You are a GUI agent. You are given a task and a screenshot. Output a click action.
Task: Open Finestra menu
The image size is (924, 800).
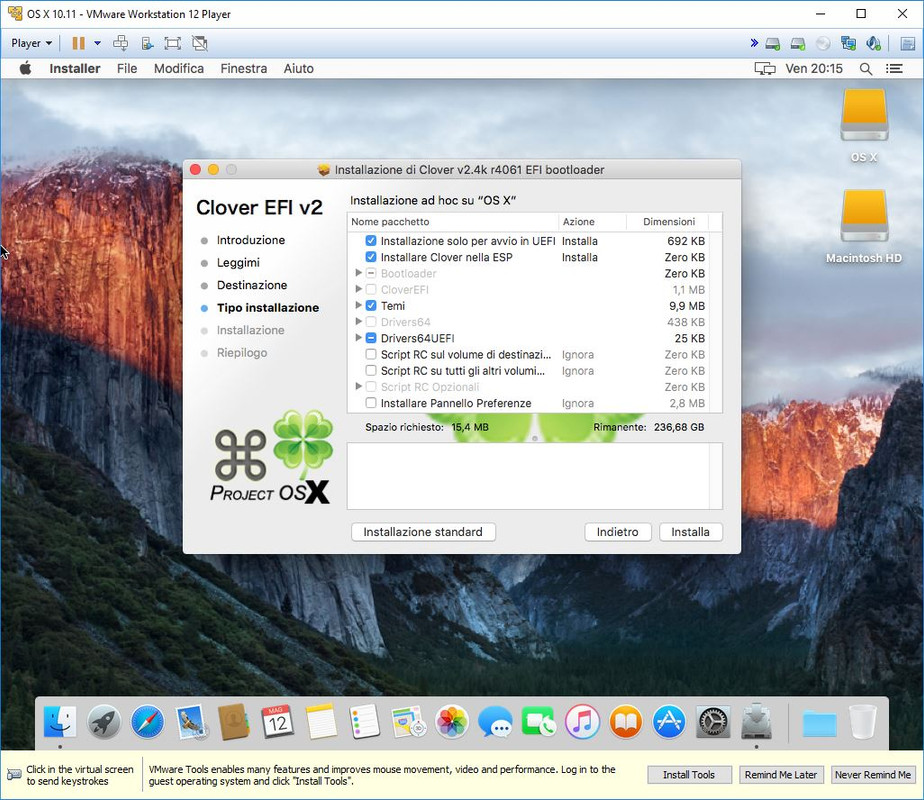(243, 69)
